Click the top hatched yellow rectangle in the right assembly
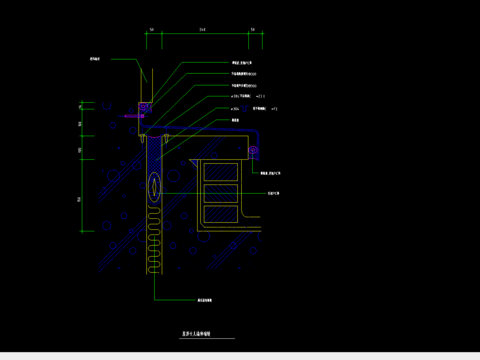Viewport: 480px width, 360px height. (x=221, y=172)
